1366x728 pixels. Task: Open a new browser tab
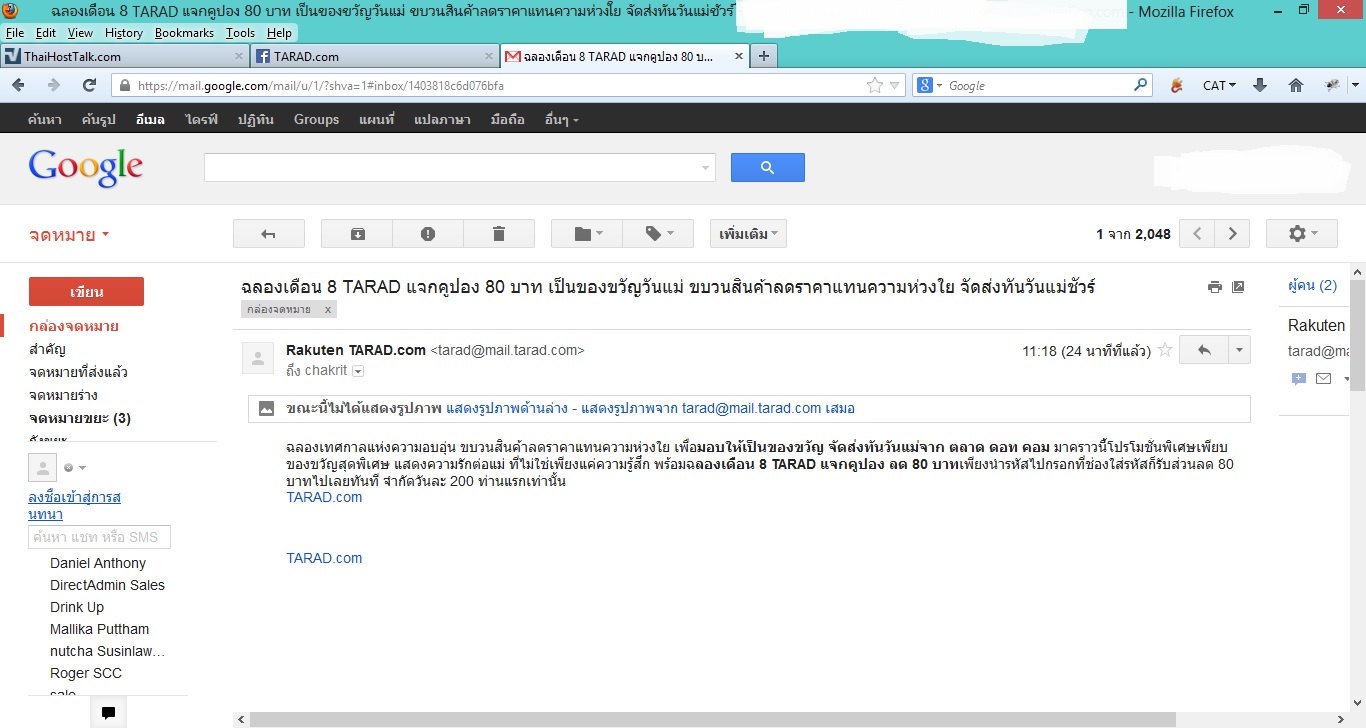pos(764,56)
